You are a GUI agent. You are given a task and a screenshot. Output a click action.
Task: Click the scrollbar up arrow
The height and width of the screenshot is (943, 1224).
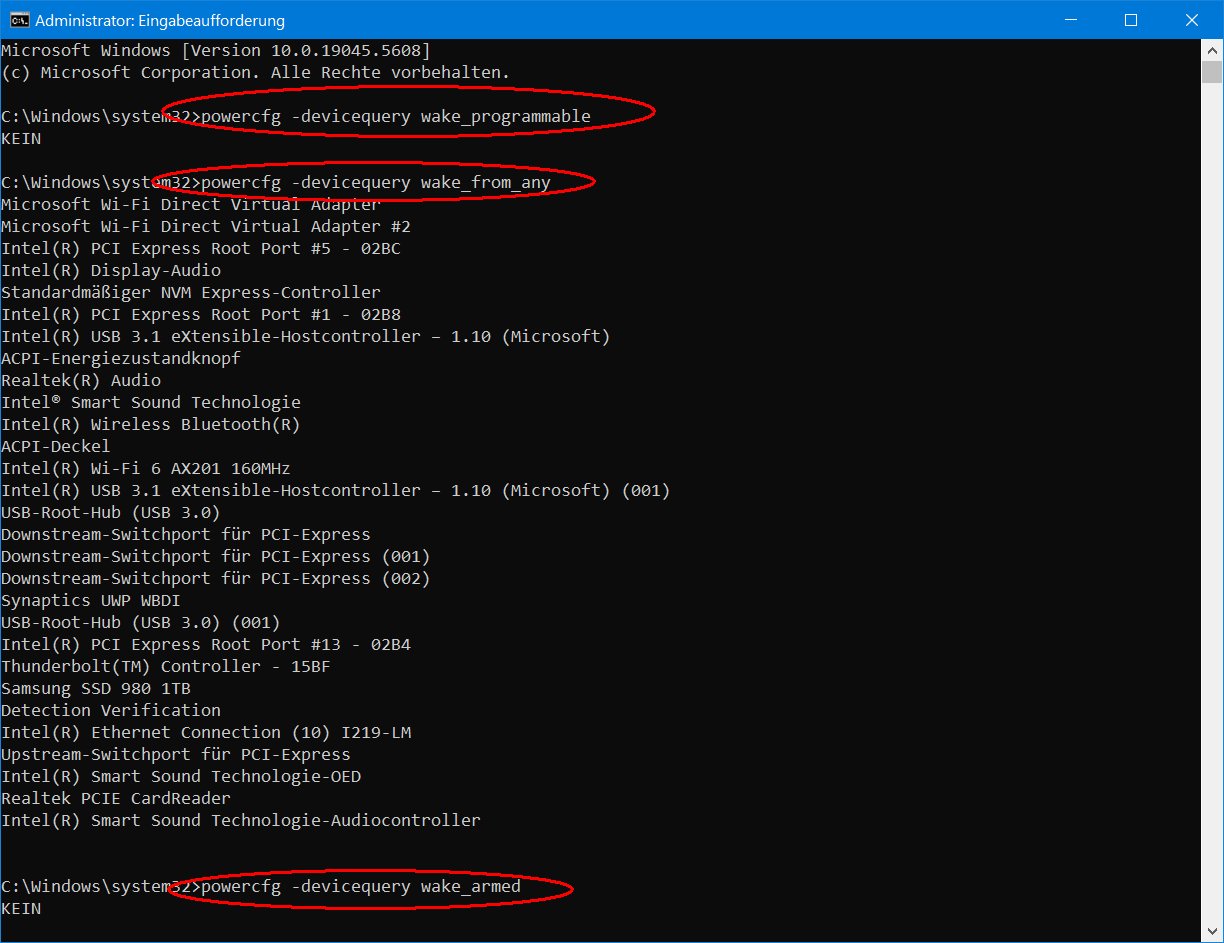tap(1212, 49)
